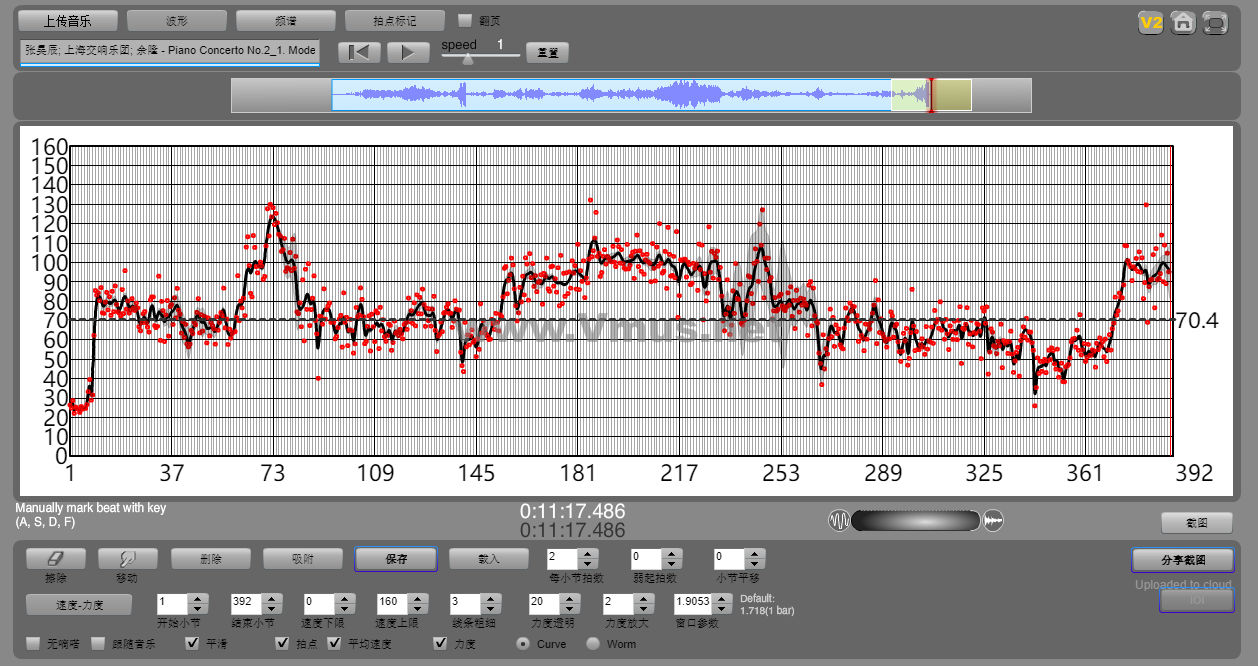This screenshot has width=1258, height=666.
Task: Rewind to start of track
Action: point(359,52)
